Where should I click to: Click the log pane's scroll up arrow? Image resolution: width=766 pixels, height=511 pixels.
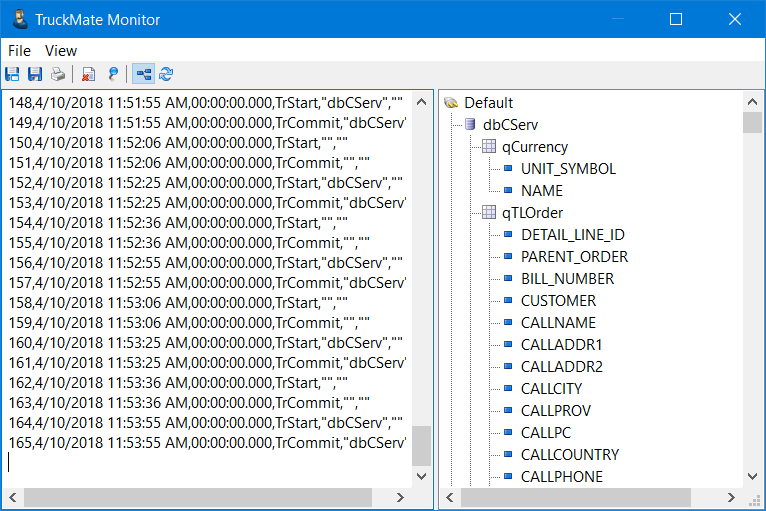tap(421, 101)
